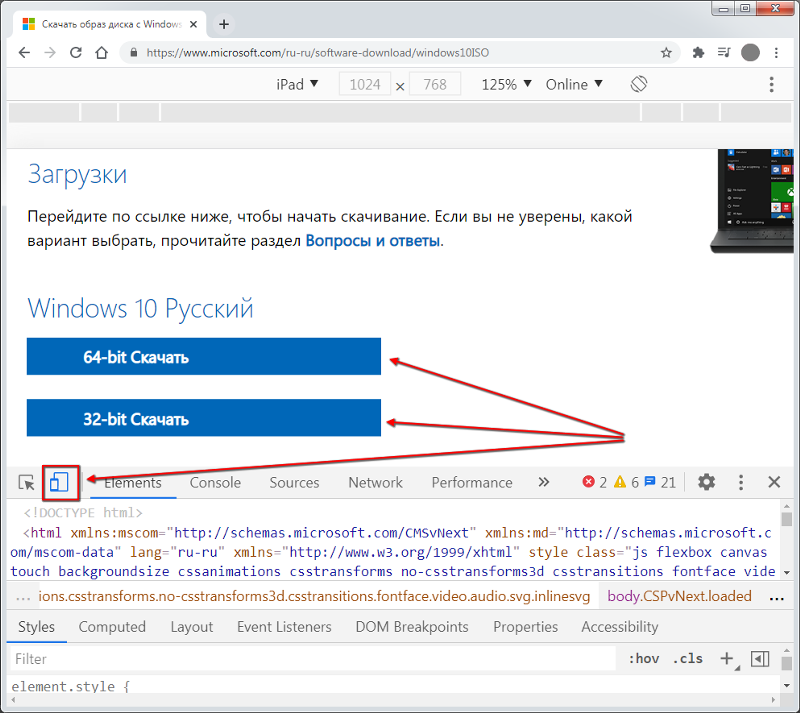Open the media control playlist icon
Viewport: 800px width, 713px height.
[x=724, y=53]
